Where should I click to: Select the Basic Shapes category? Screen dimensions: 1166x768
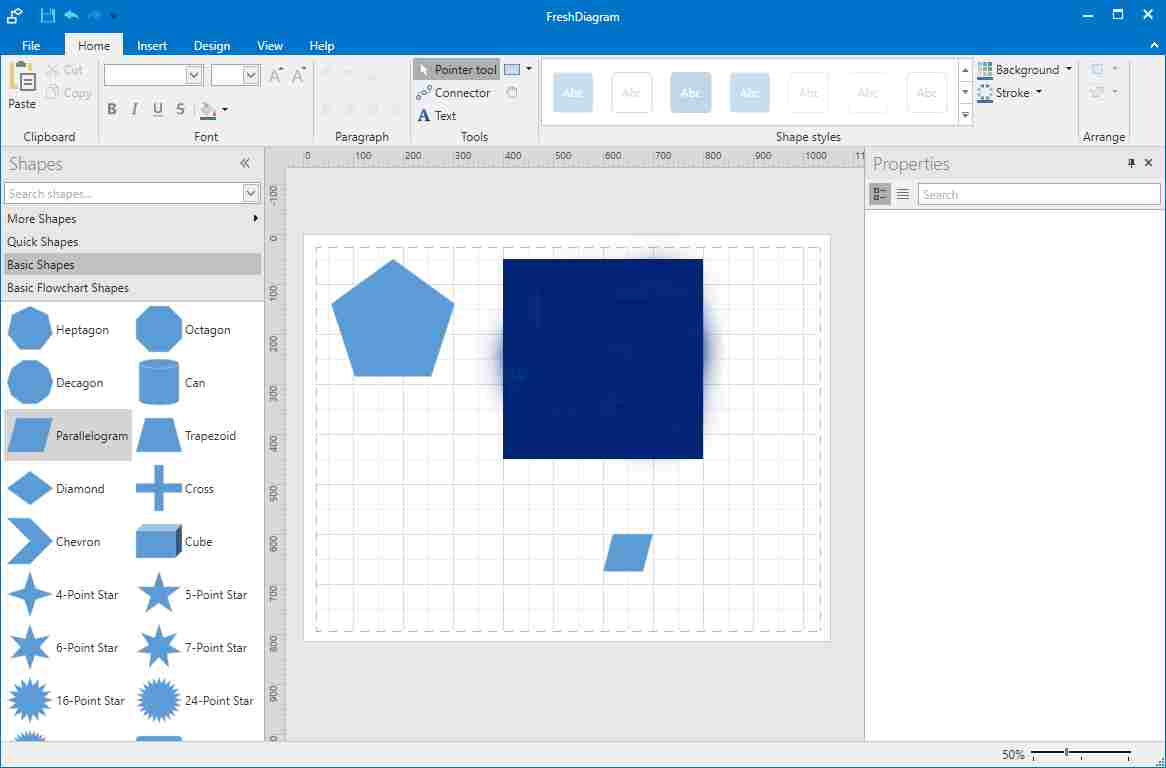[132, 265]
